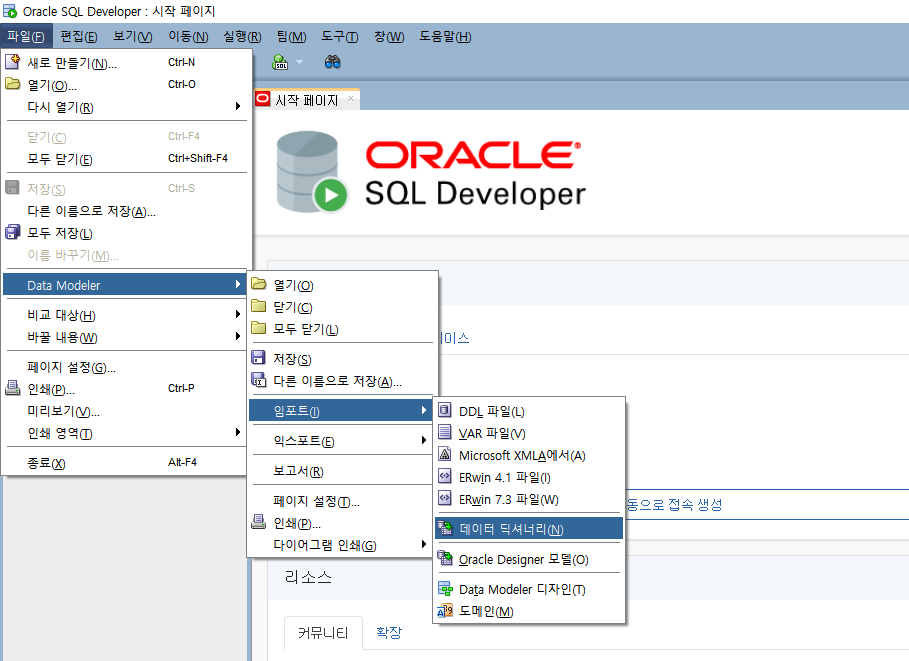
Task: Select Microsoft XMLA에서(A) import option
Action: tap(529, 455)
